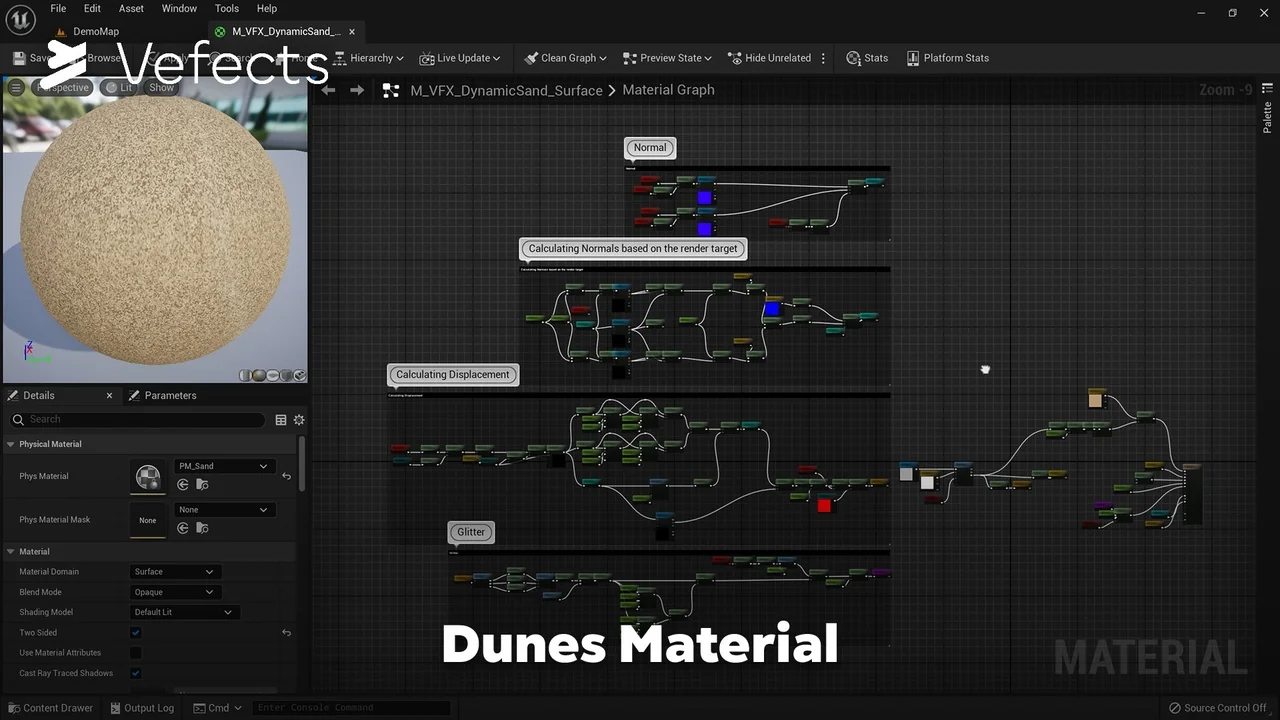Click the Source Control Off button

point(1217,708)
